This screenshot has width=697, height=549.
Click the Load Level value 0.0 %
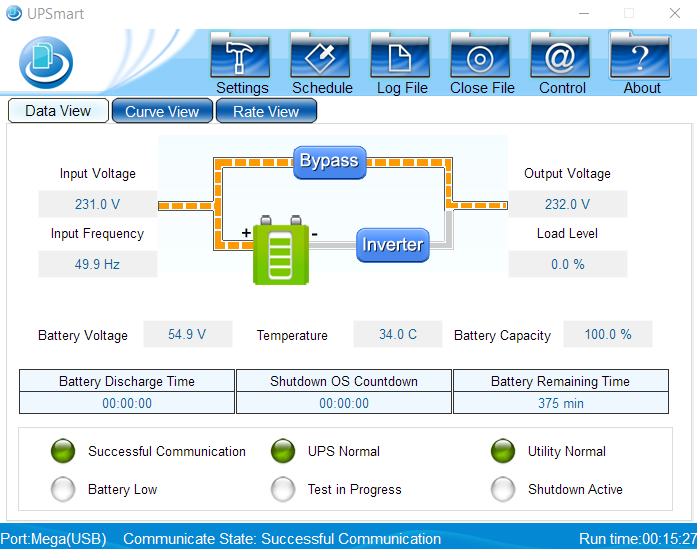tap(568, 264)
